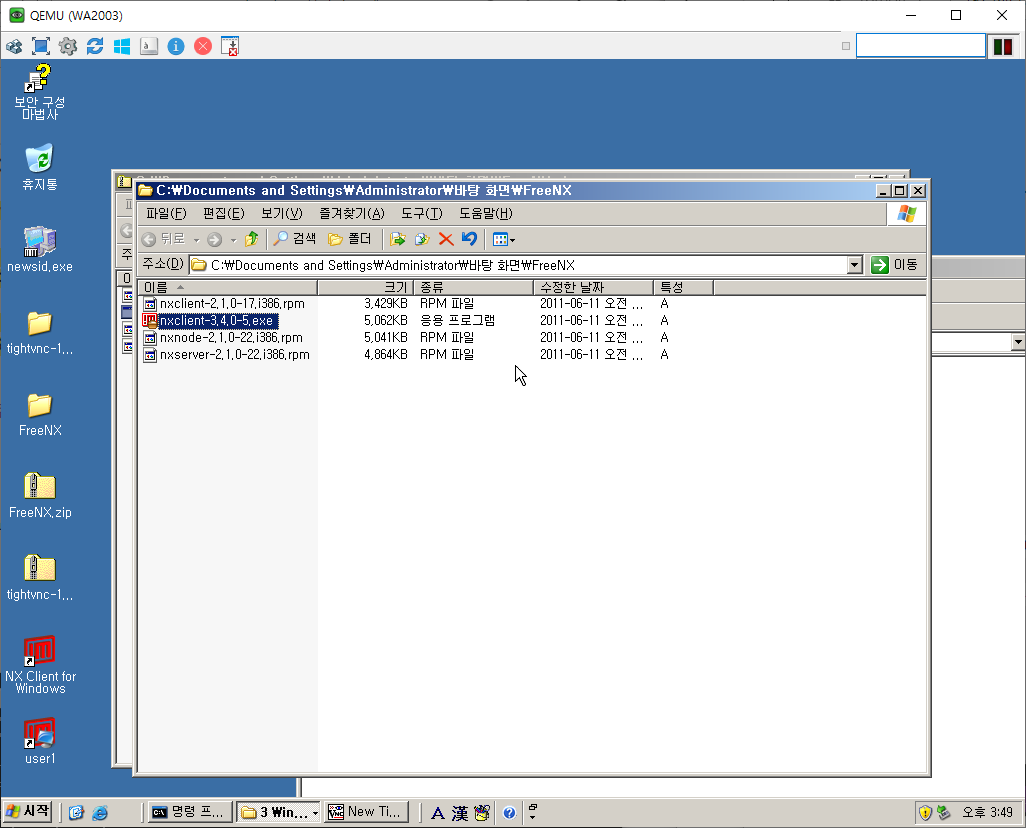This screenshot has height=828, width=1026.
Task: Click the red X delete icon
Action: click(x=446, y=239)
